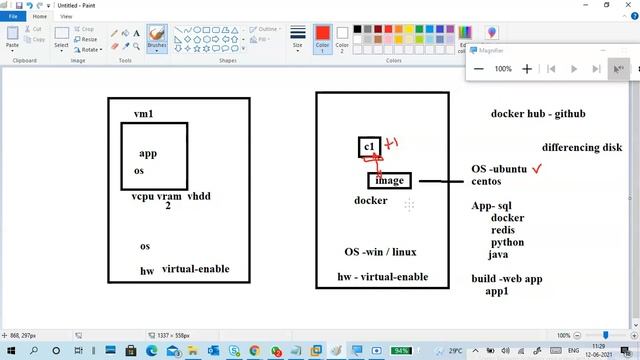The width and height of the screenshot is (640, 360).
Task: Click the Save icon in title bar
Action: click(19, 5)
